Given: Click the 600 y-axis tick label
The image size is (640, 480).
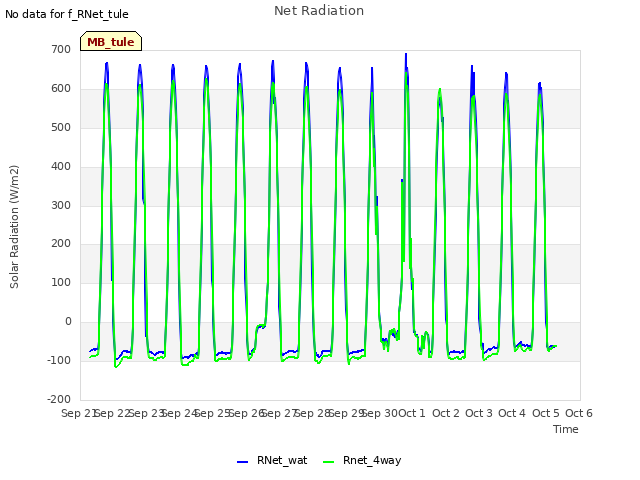Looking at the screenshot, I should click(x=61, y=88).
